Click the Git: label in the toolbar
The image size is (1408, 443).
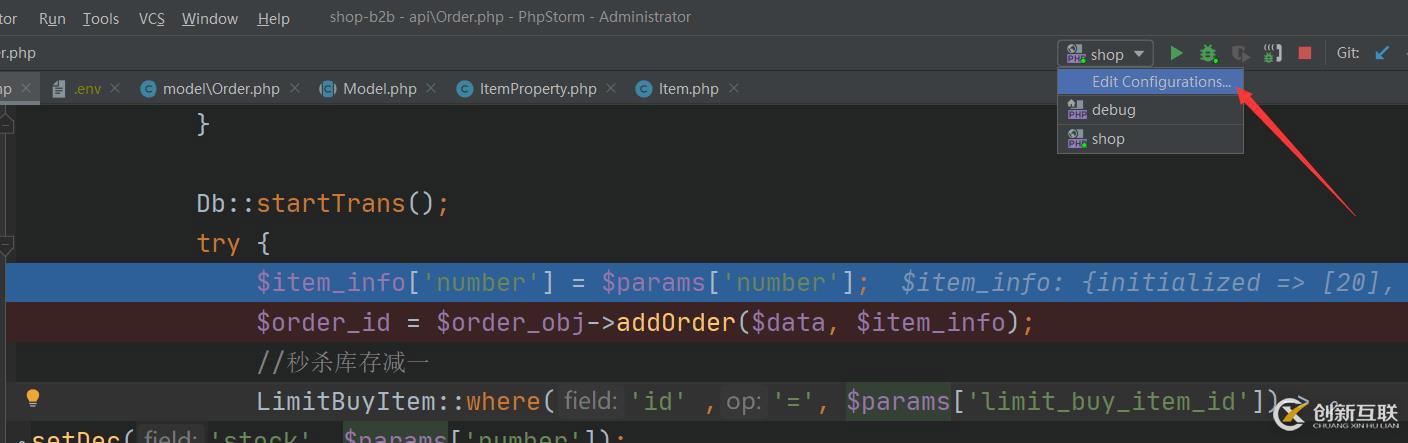[x=1348, y=53]
